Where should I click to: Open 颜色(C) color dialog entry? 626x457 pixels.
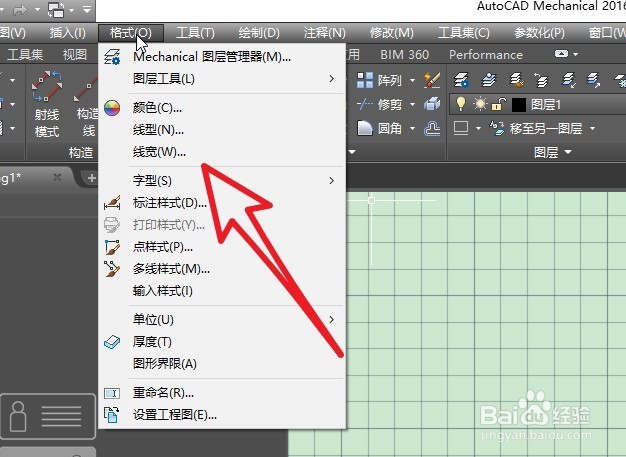(222, 108)
